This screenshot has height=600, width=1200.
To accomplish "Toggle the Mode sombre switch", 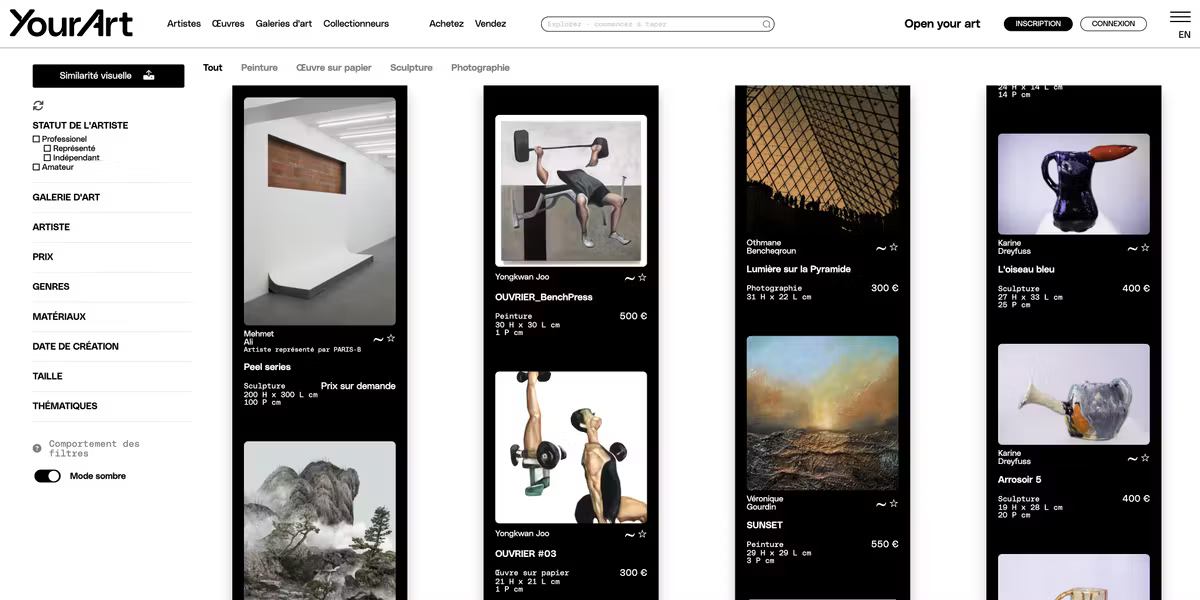I will tap(47, 476).
